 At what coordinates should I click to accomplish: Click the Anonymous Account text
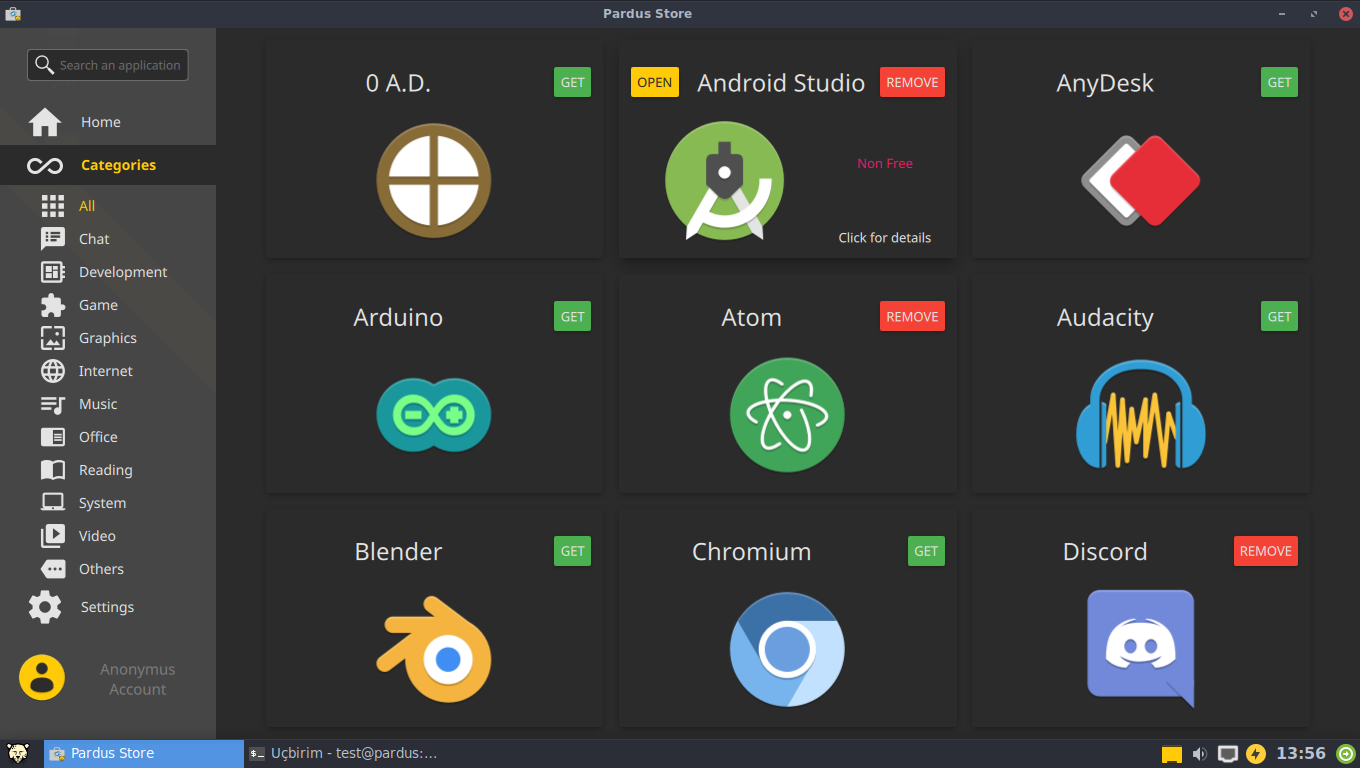point(138,679)
